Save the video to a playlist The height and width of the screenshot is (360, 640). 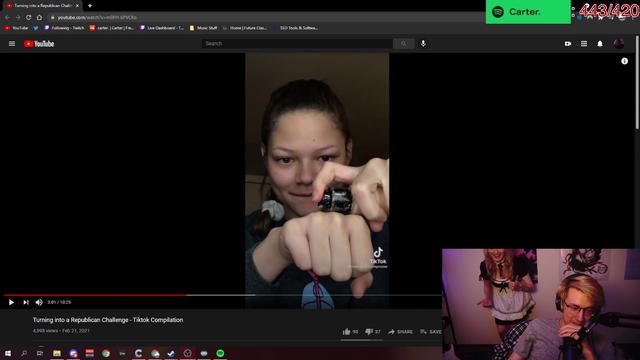tap(431, 332)
